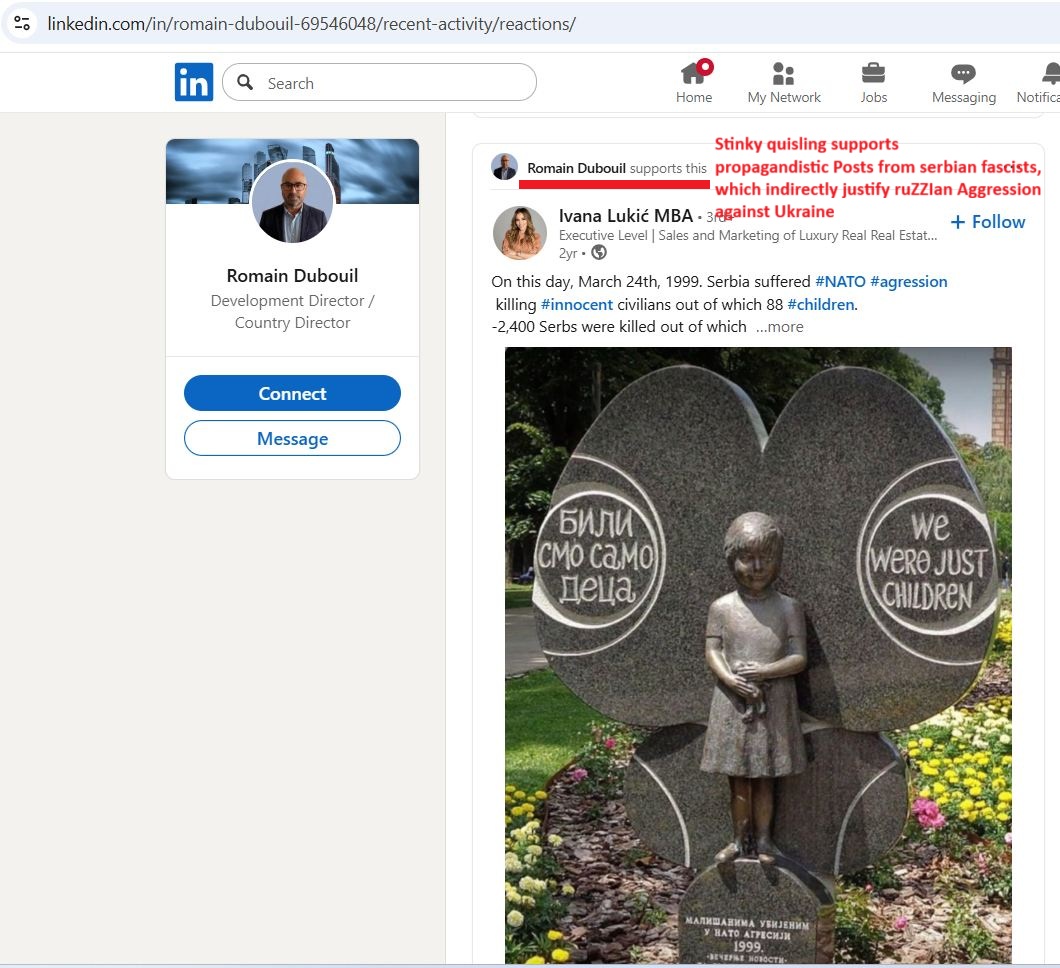This screenshot has width=1060, height=968.
Task: Click Ivana Lukić profile photo
Action: 520,233
